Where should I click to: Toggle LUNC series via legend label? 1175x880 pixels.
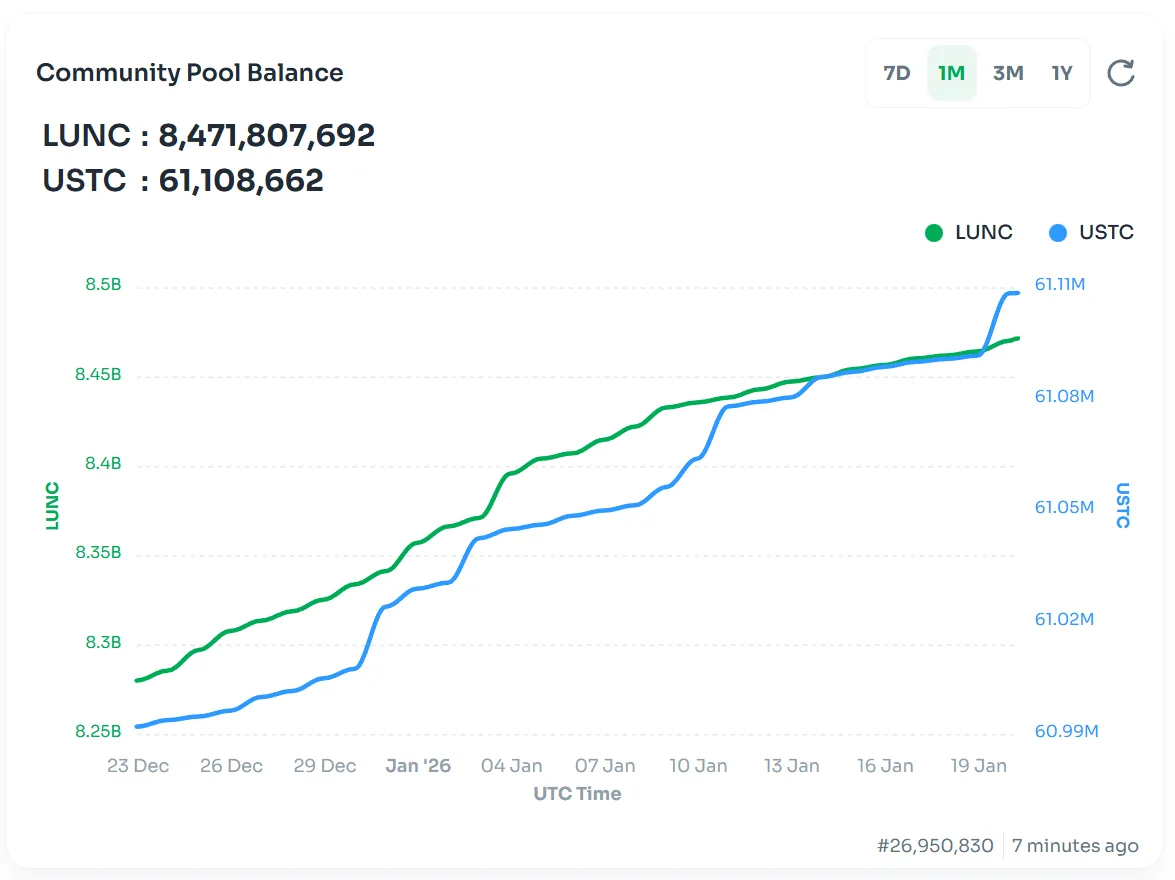984,232
